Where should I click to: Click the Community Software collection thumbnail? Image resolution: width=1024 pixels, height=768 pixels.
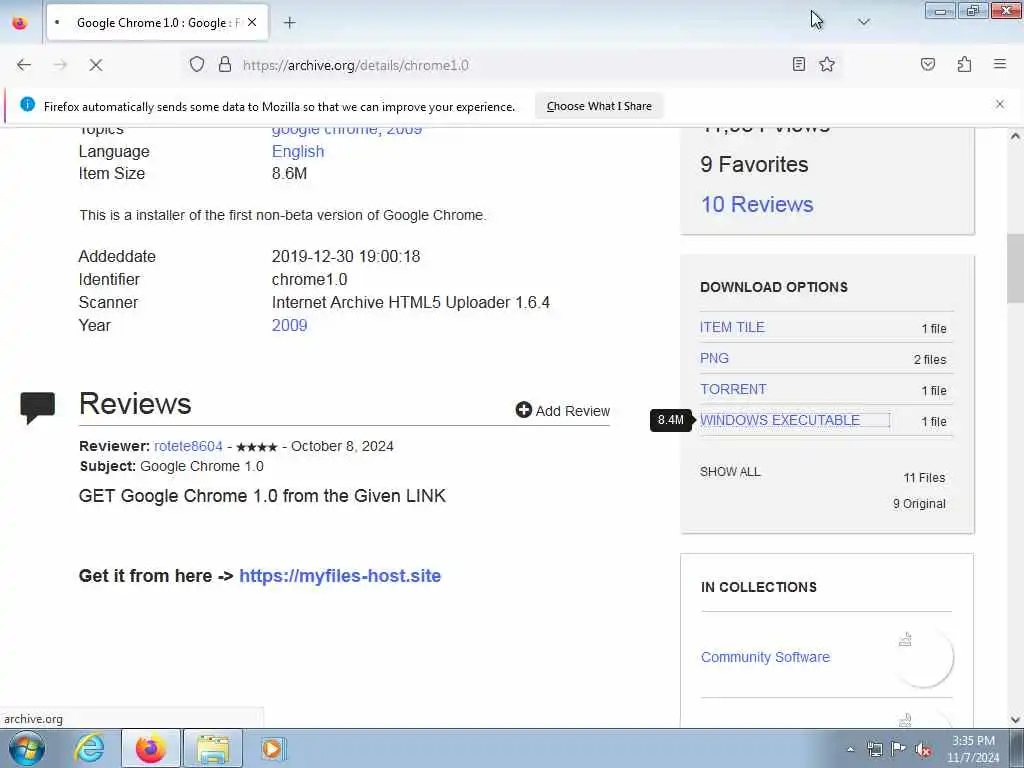tap(923, 657)
